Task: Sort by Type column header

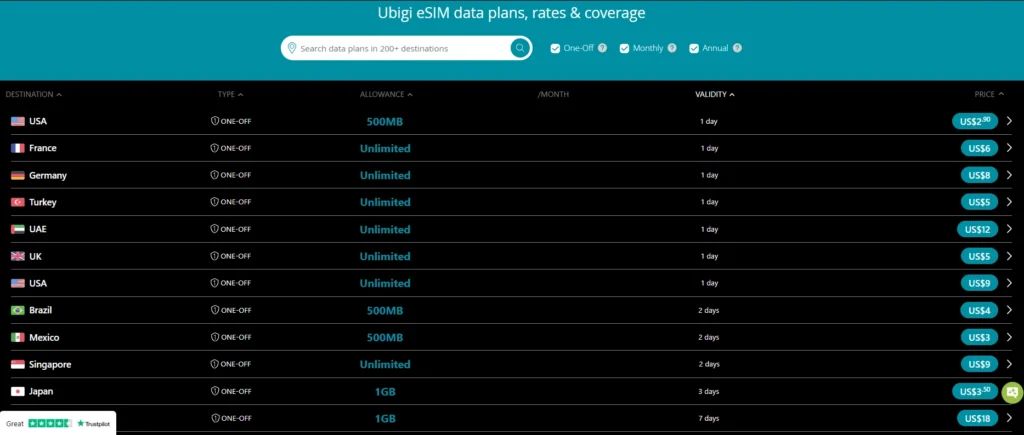Action: click(x=230, y=94)
